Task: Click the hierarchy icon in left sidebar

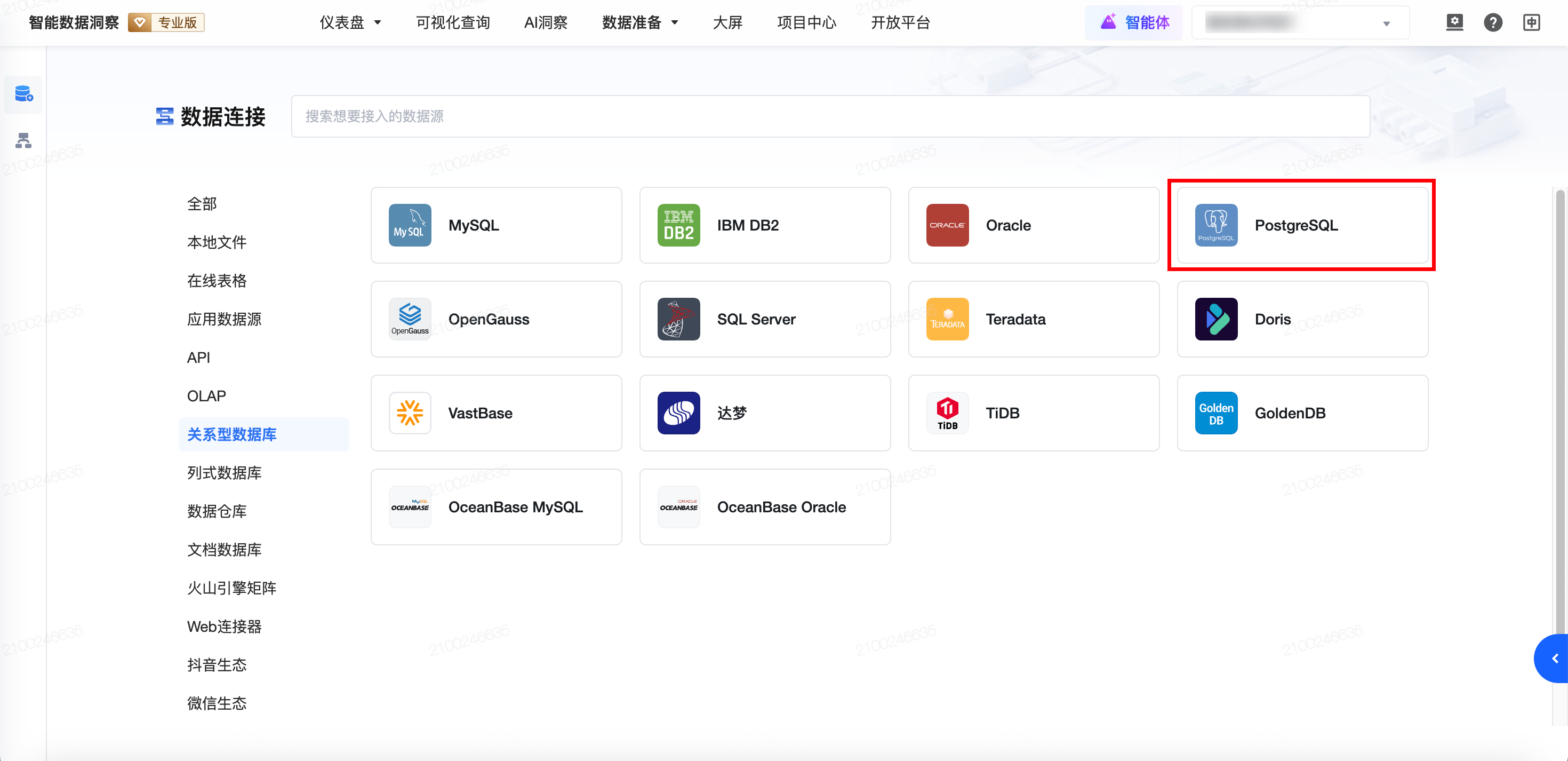Action: point(24,141)
